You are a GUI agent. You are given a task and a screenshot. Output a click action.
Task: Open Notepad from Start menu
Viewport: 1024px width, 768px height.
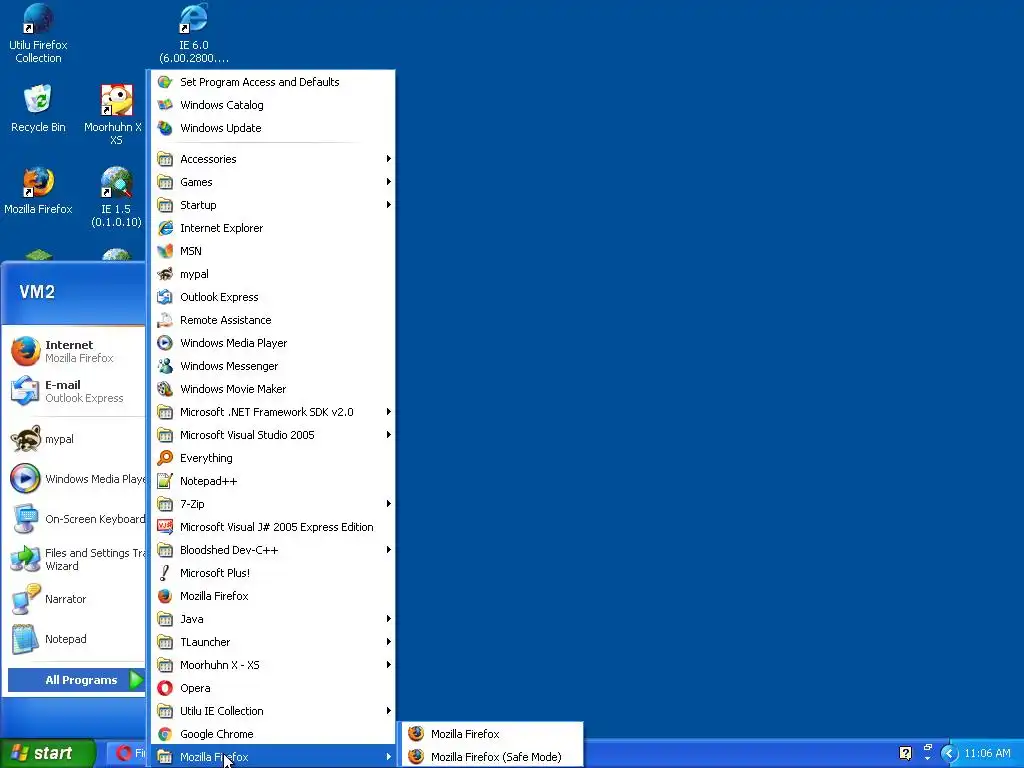(76, 639)
